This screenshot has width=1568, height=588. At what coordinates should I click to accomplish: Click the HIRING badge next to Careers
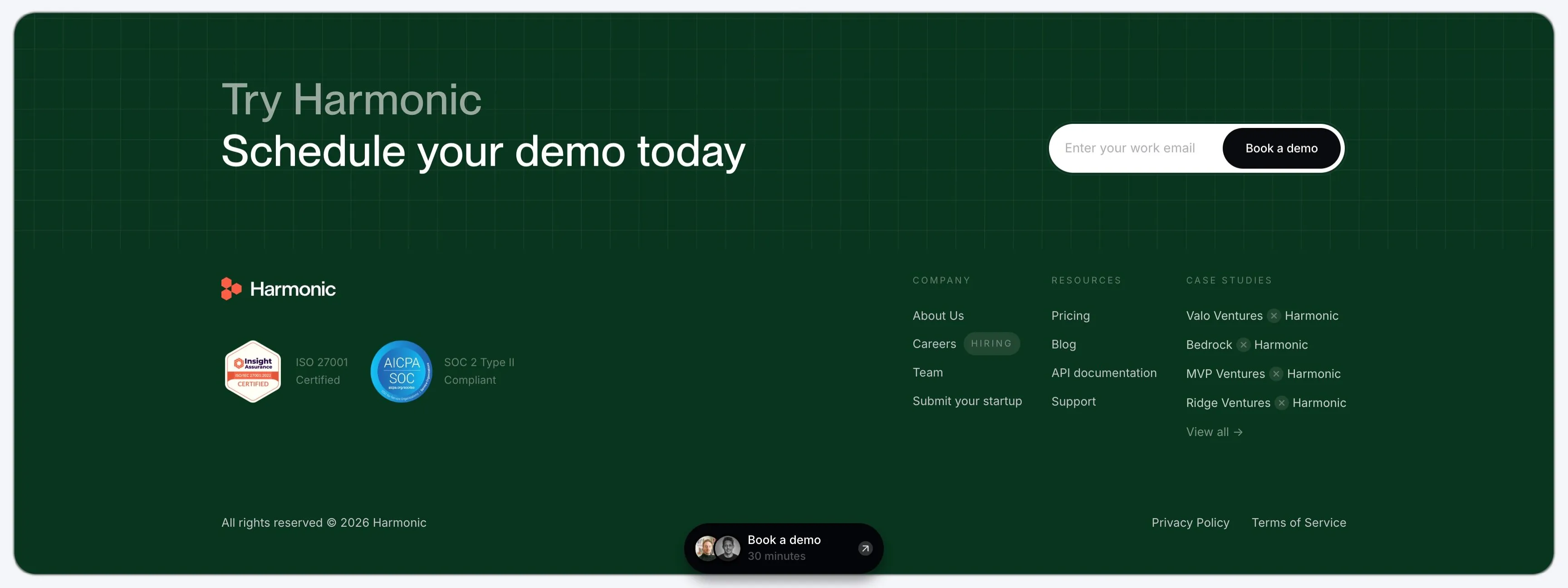tap(991, 343)
